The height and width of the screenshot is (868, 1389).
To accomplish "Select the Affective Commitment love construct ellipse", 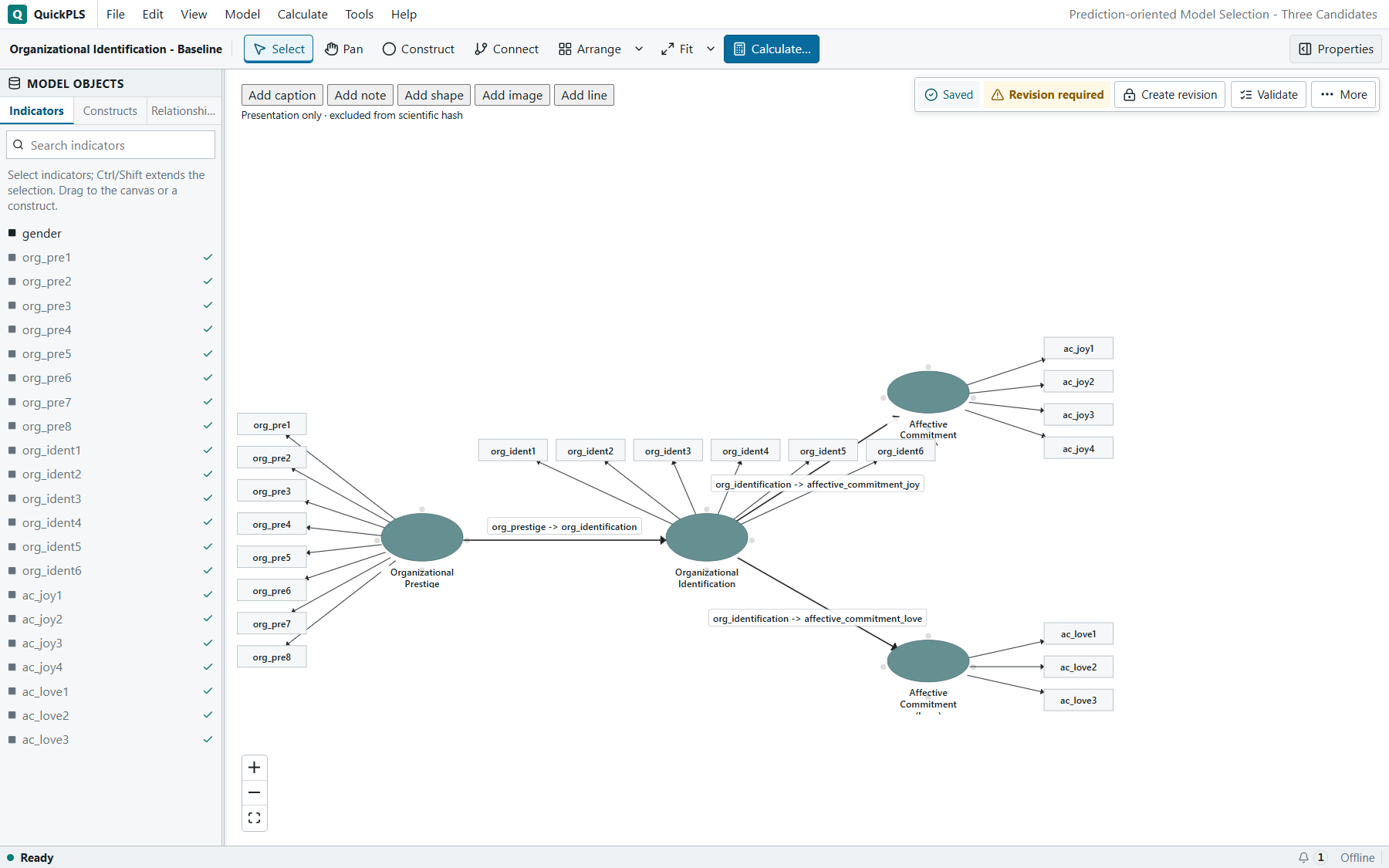I will point(928,660).
